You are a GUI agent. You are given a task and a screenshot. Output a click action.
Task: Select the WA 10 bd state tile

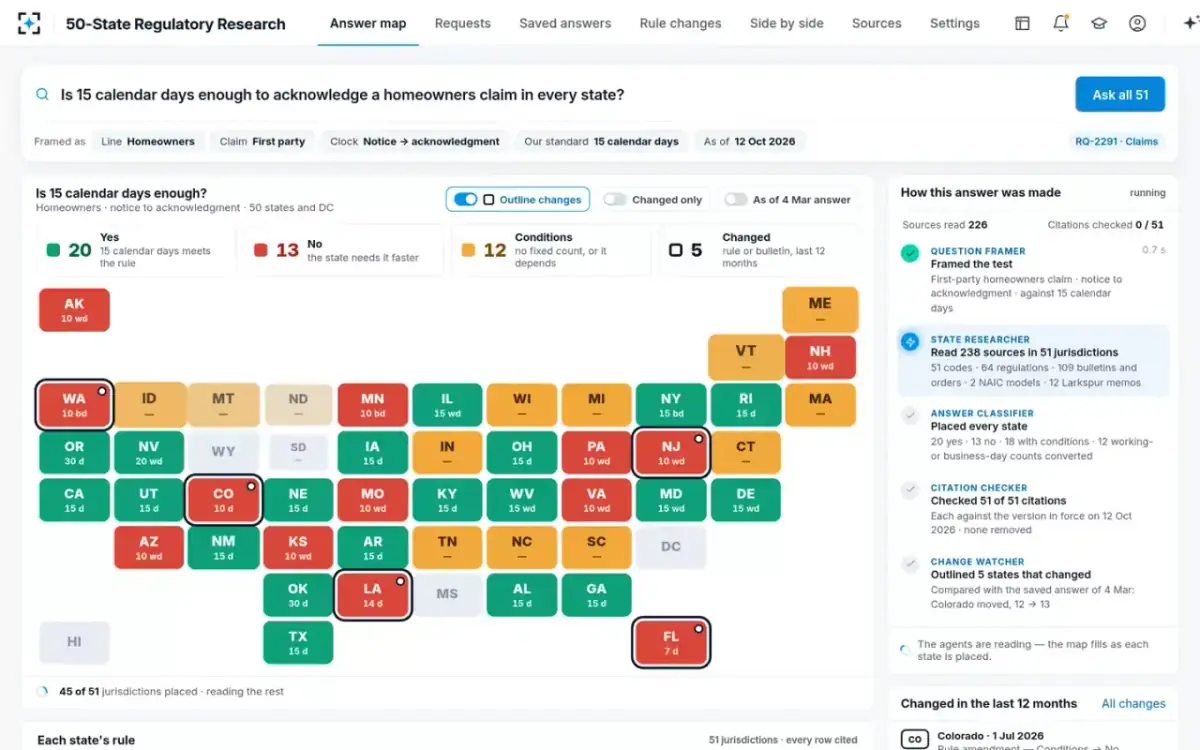pyautogui.click(x=74, y=404)
